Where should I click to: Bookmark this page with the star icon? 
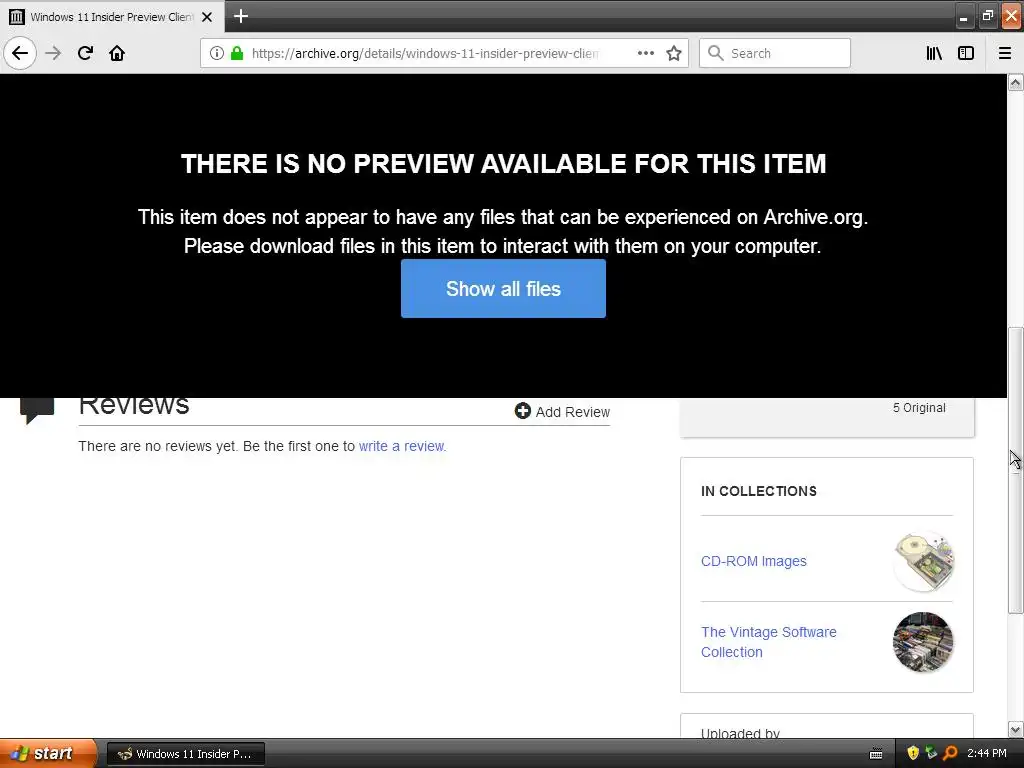click(x=674, y=53)
